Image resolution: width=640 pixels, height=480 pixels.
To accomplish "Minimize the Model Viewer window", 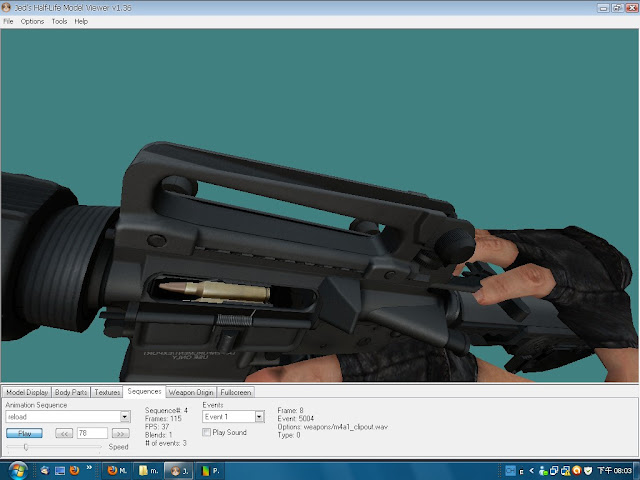I will coord(603,8).
